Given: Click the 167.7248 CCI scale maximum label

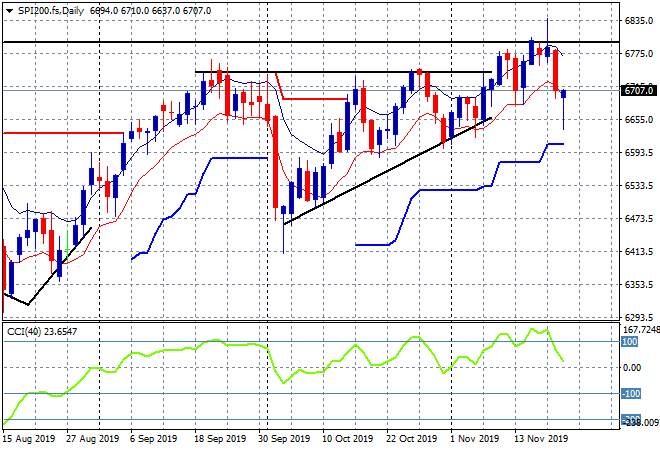Looking at the screenshot, I should [641, 330].
